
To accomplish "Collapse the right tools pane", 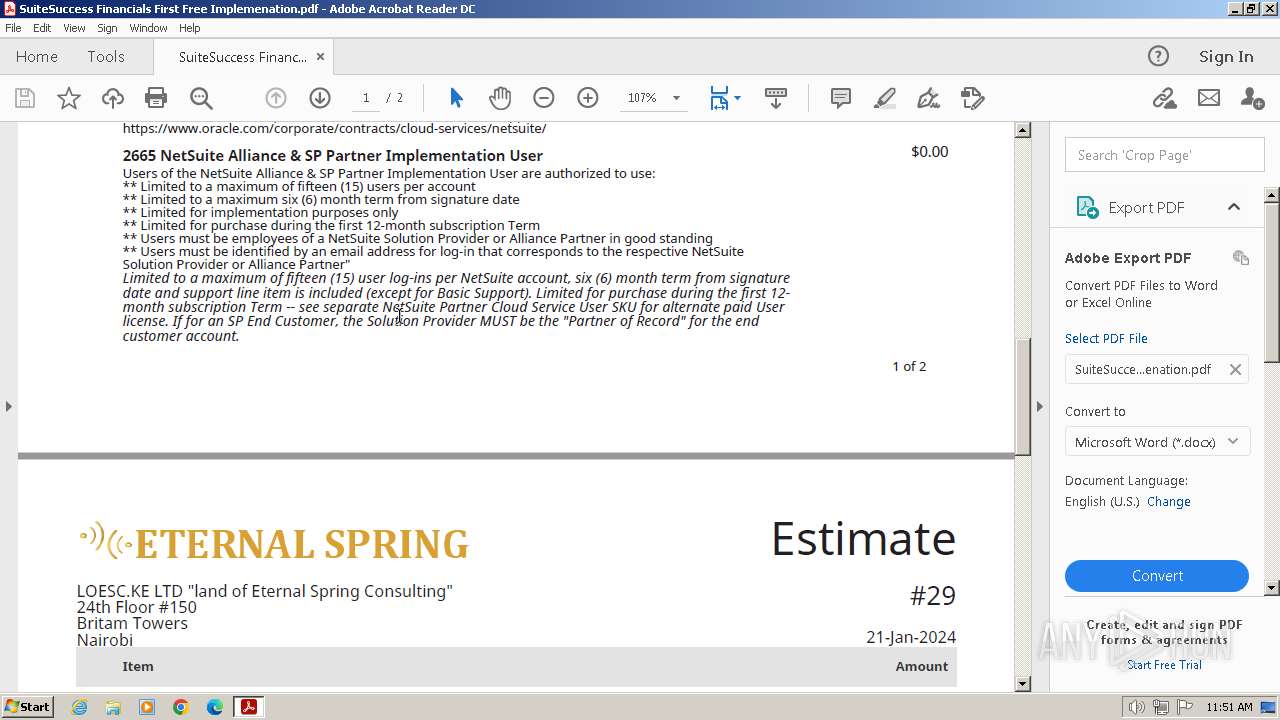I will [x=1039, y=406].
